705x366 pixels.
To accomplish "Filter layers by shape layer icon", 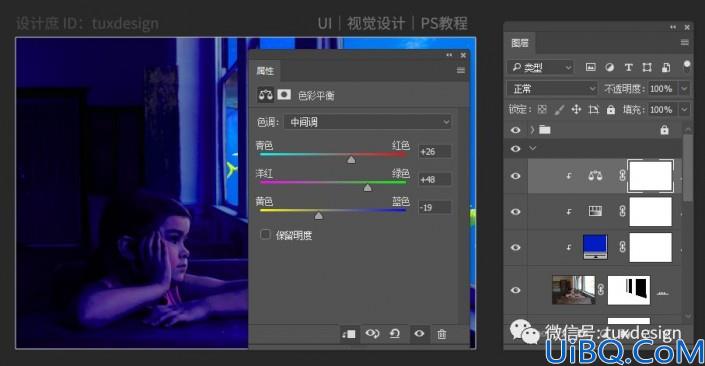I will click(x=647, y=67).
